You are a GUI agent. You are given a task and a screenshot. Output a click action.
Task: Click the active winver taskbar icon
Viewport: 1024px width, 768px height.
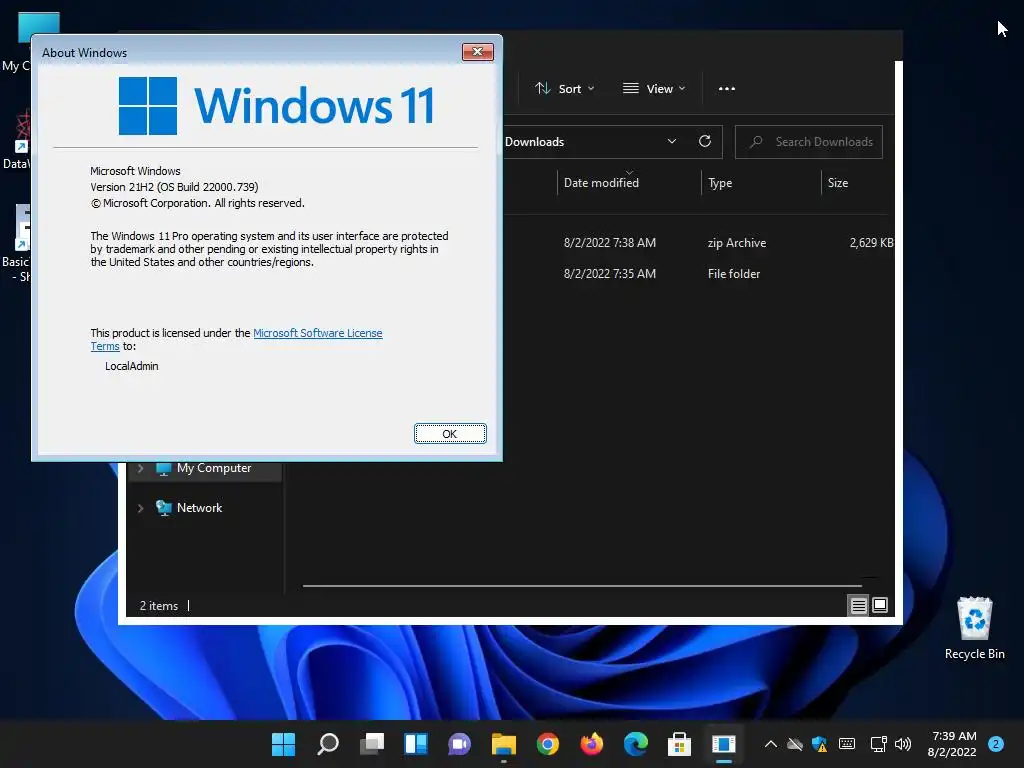(x=724, y=744)
